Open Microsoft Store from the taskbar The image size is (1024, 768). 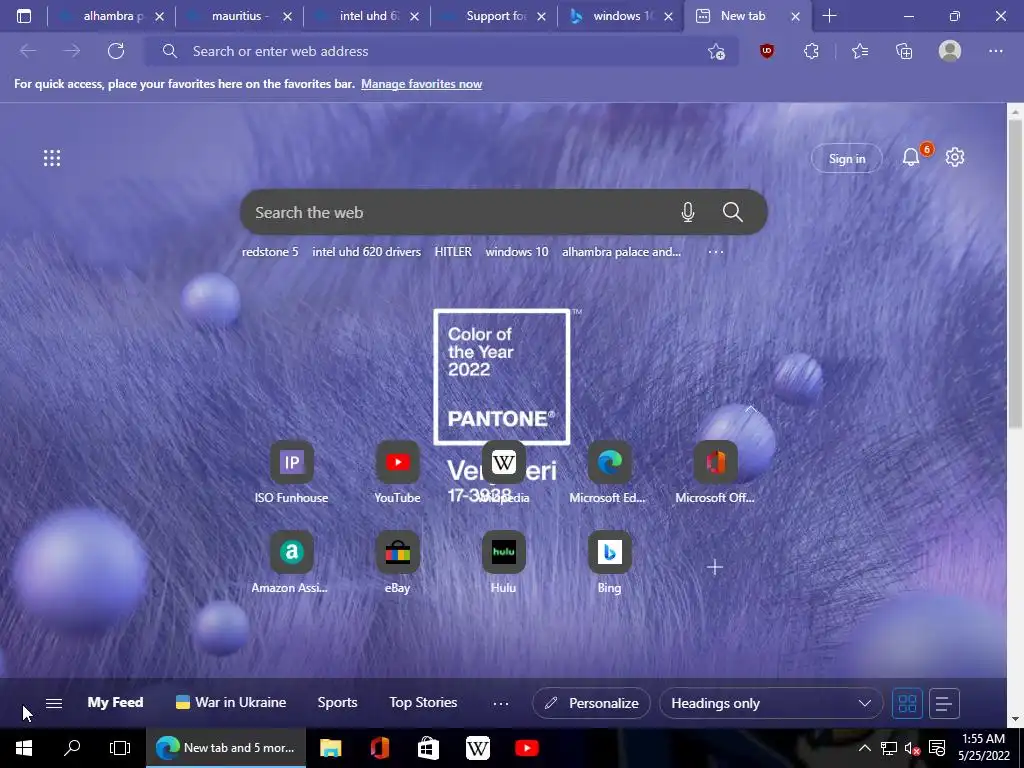(428, 748)
